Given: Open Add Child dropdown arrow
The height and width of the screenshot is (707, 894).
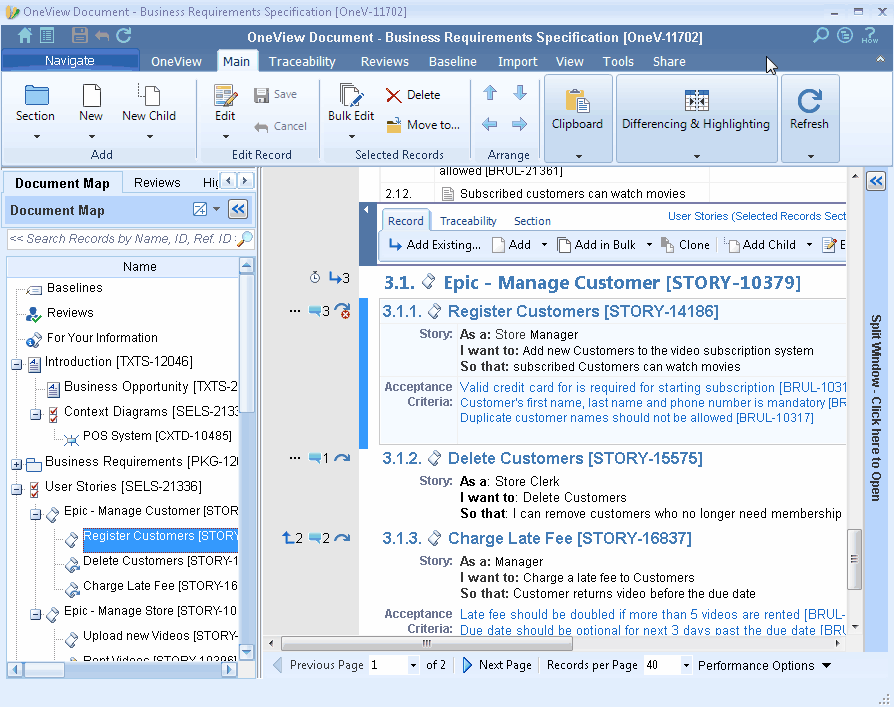Looking at the screenshot, I should click(x=809, y=245).
